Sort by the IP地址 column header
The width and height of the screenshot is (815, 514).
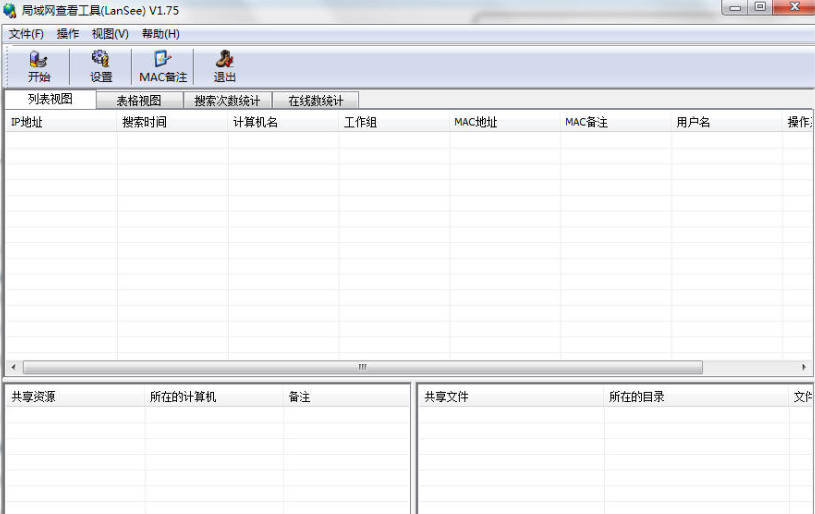click(x=61, y=122)
